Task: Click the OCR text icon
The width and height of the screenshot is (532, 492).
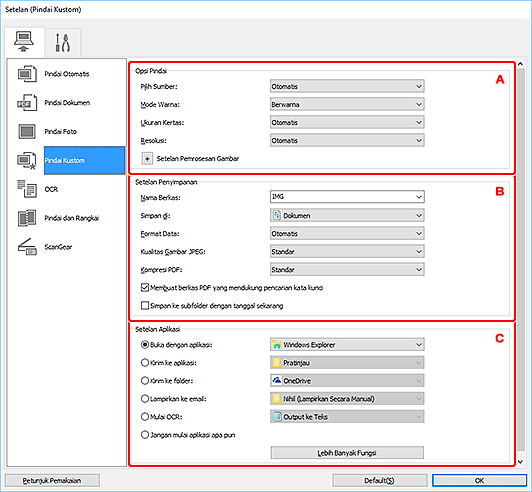Action: click(x=27, y=189)
